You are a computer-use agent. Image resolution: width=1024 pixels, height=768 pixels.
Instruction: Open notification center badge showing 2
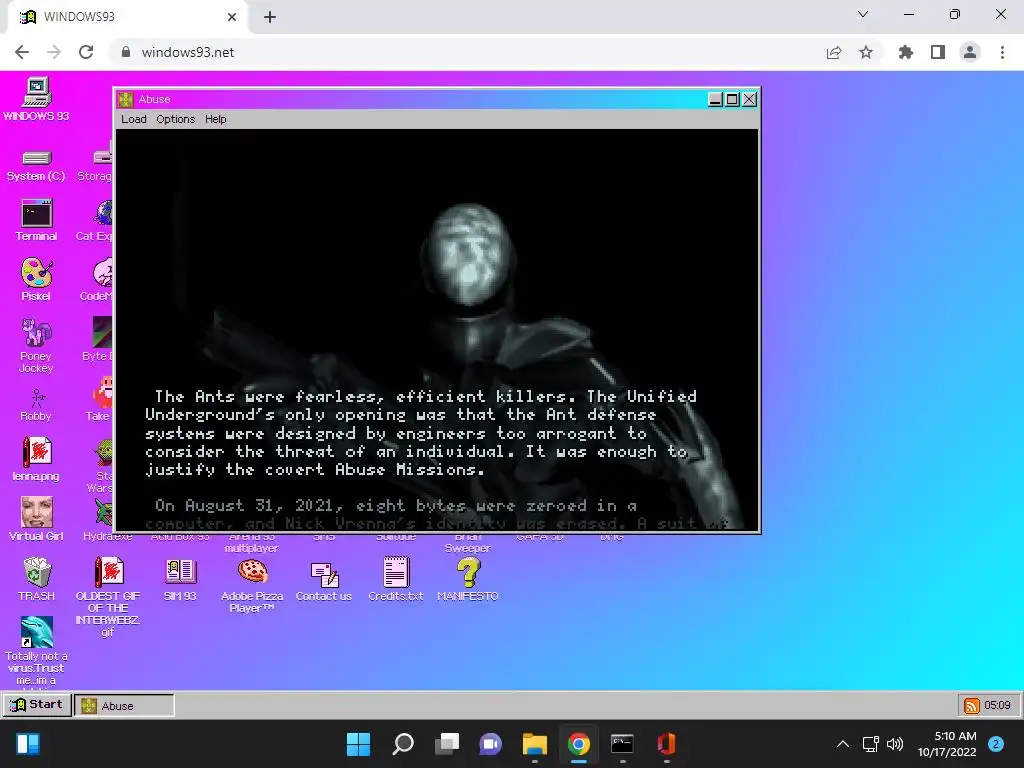pos(996,744)
